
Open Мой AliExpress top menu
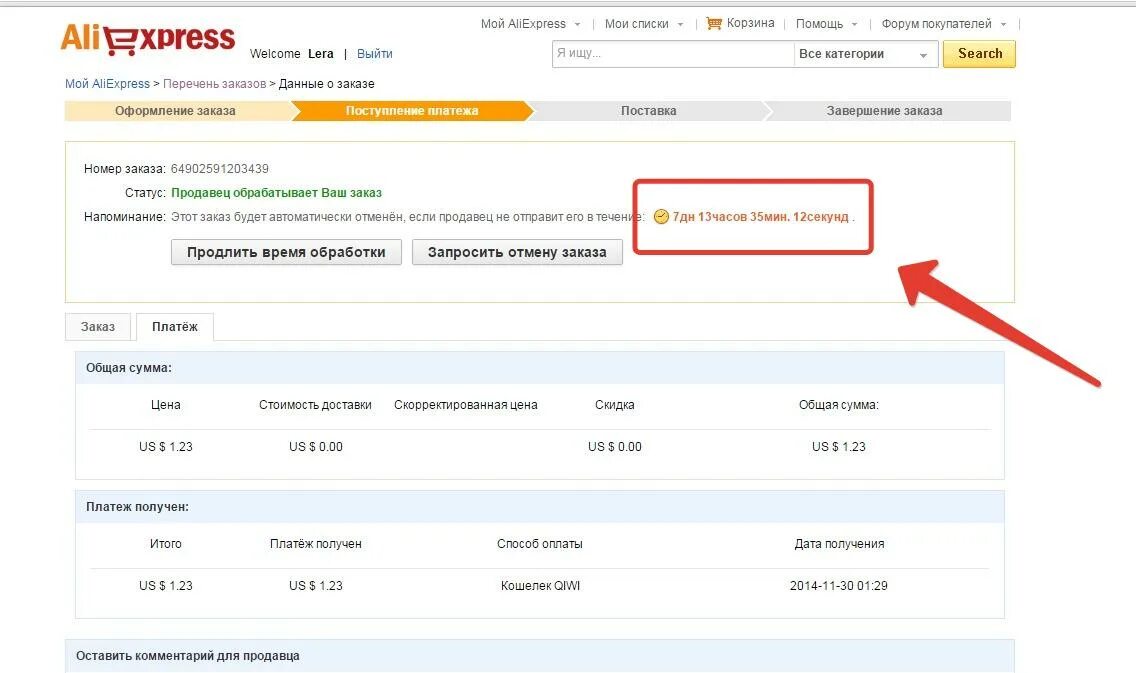coord(523,24)
